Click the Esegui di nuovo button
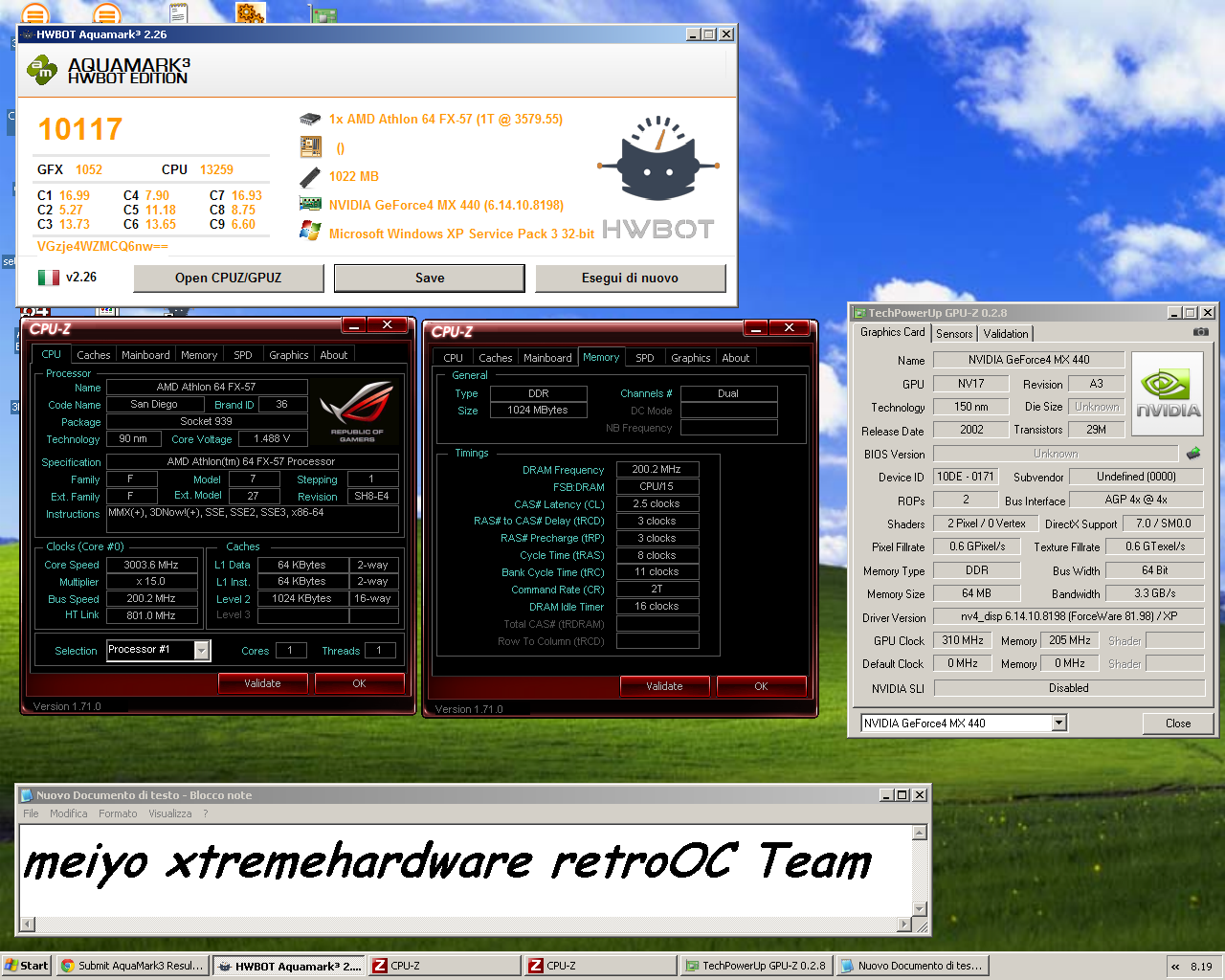The width and height of the screenshot is (1225, 980). [630, 278]
